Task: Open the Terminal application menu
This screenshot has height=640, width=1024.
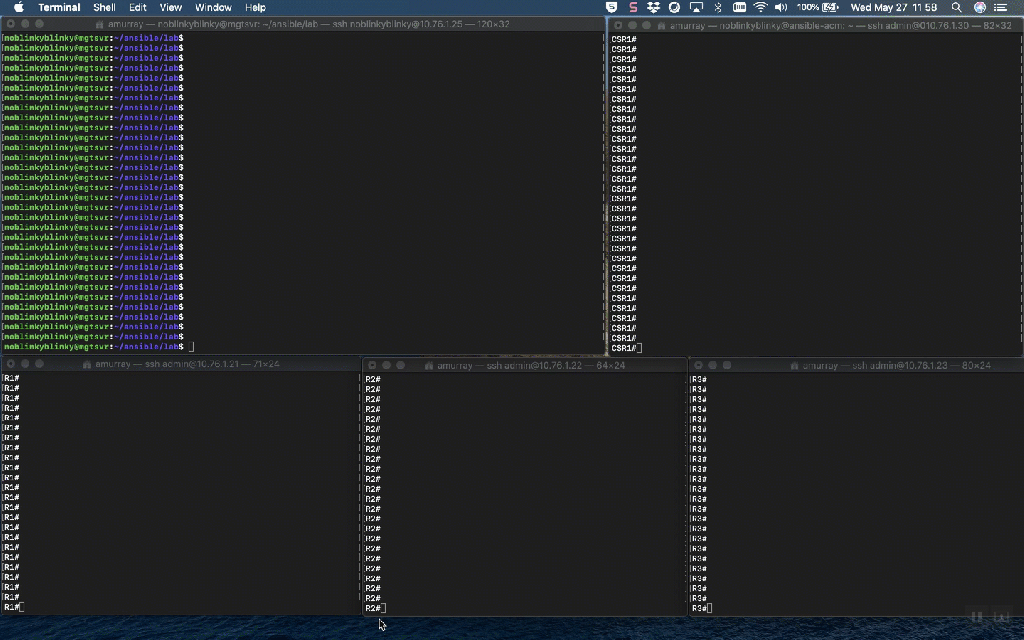Action: click(59, 7)
